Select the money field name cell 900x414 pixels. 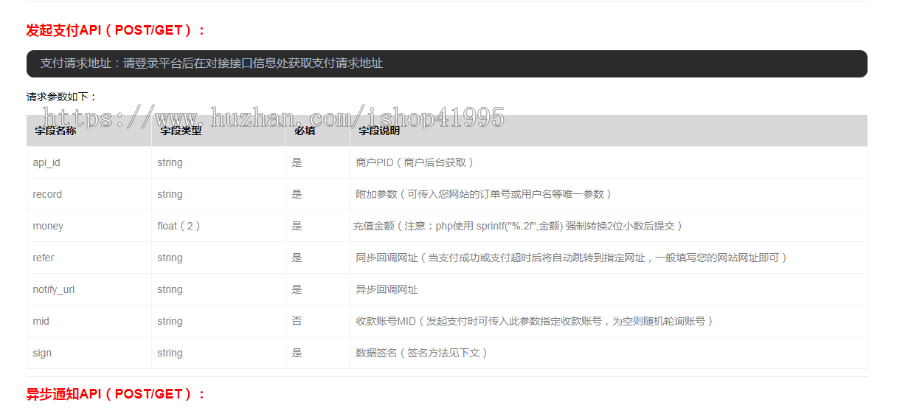tap(48, 226)
